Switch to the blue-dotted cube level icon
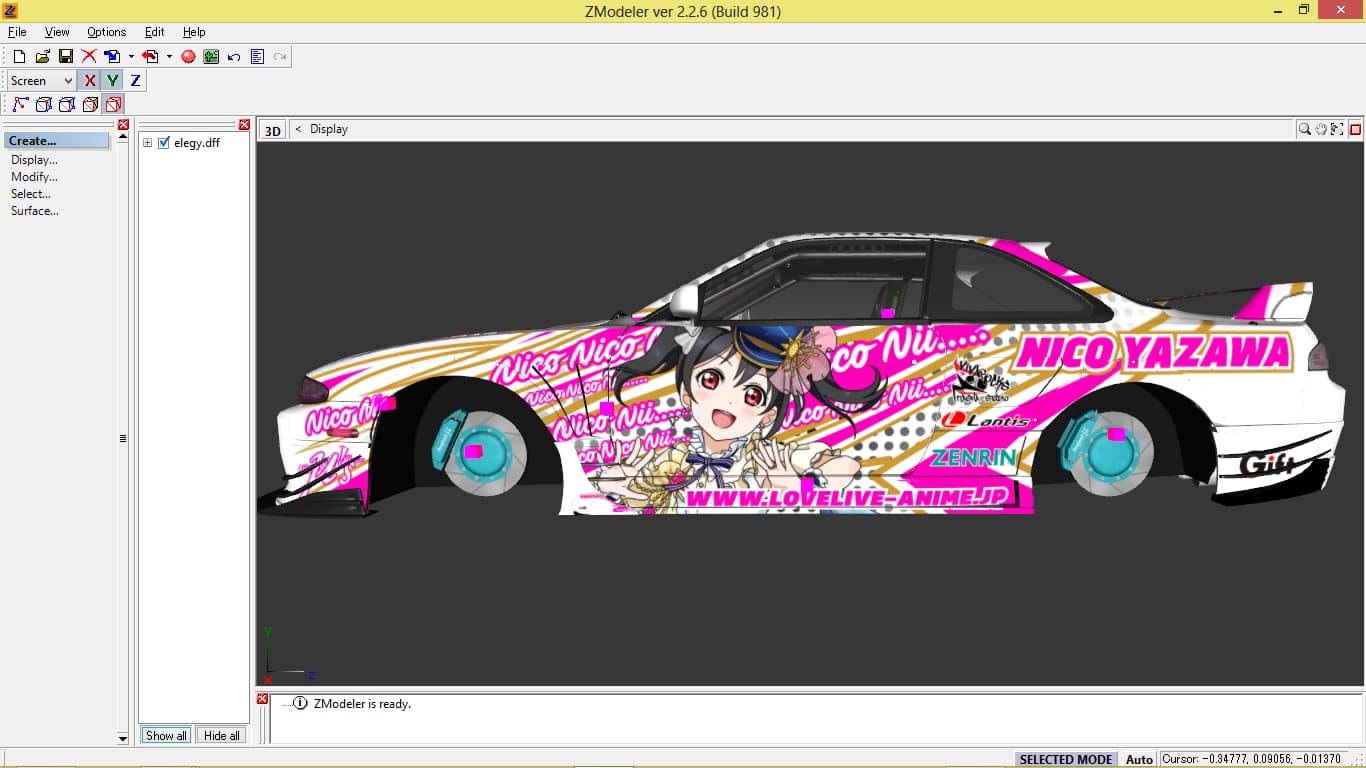 point(43,104)
